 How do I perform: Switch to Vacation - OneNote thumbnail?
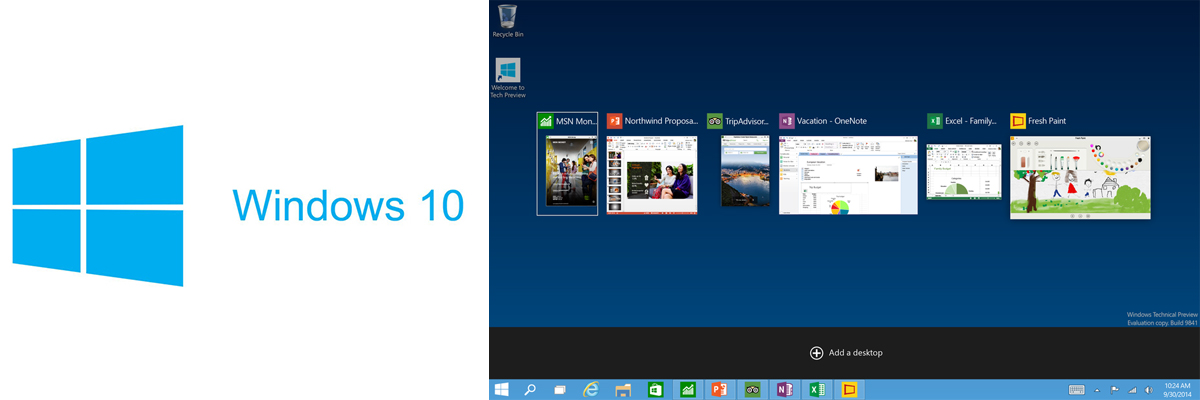point(848,174)
